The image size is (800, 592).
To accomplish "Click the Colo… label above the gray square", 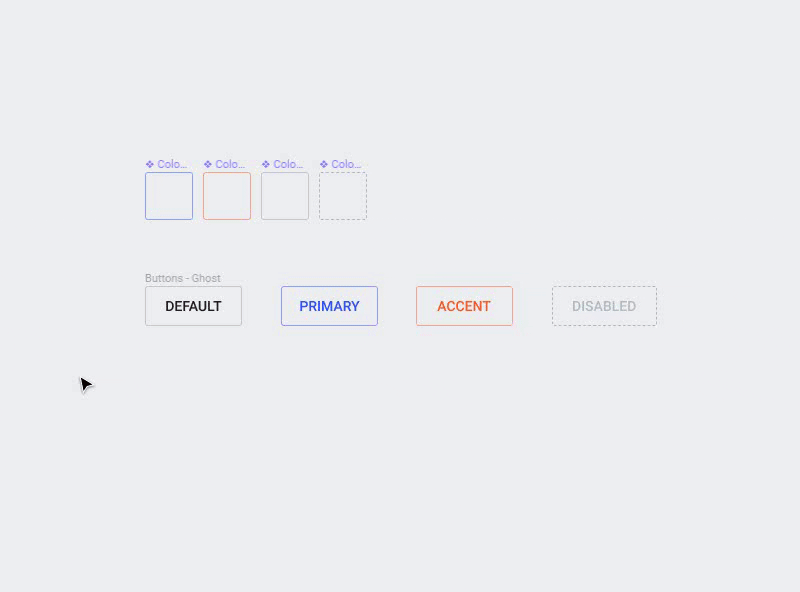I will [x=289, y=164].
